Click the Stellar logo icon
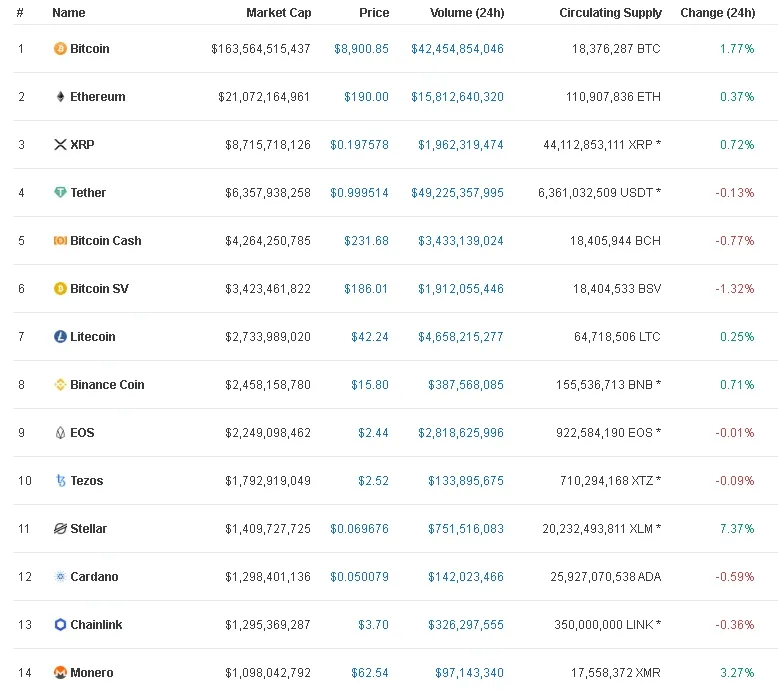778x696 pixels. pos(60,529)
